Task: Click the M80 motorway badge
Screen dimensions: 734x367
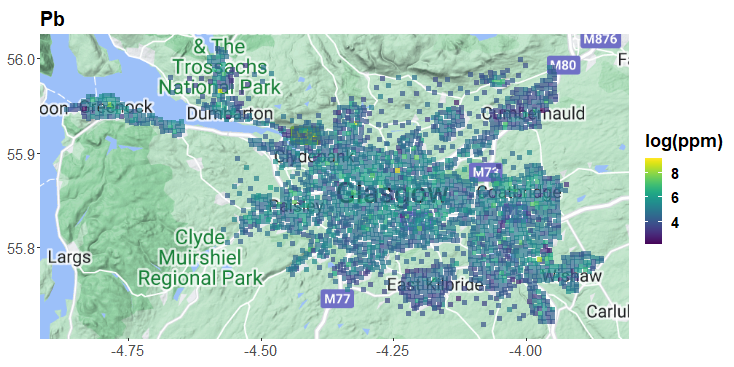Action: tap(564, 65)
